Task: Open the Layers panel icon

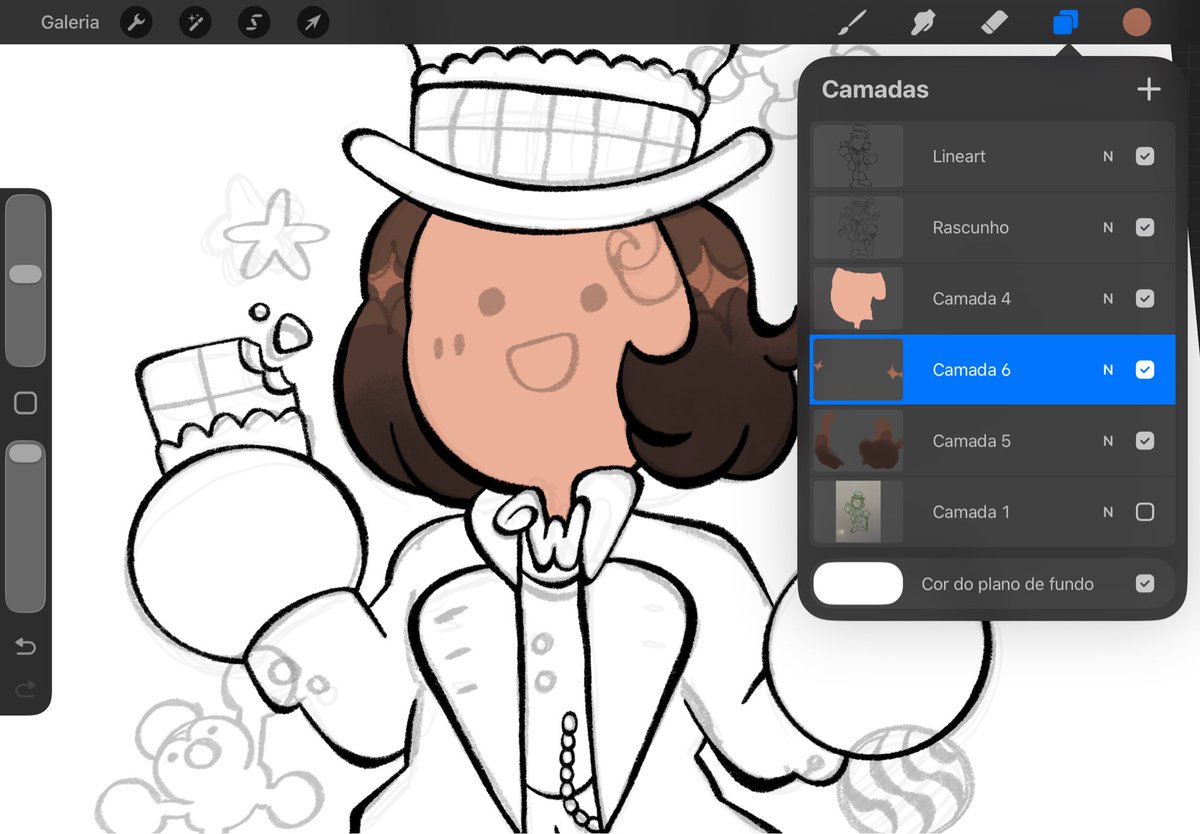Action: (x=1065, y=22)
